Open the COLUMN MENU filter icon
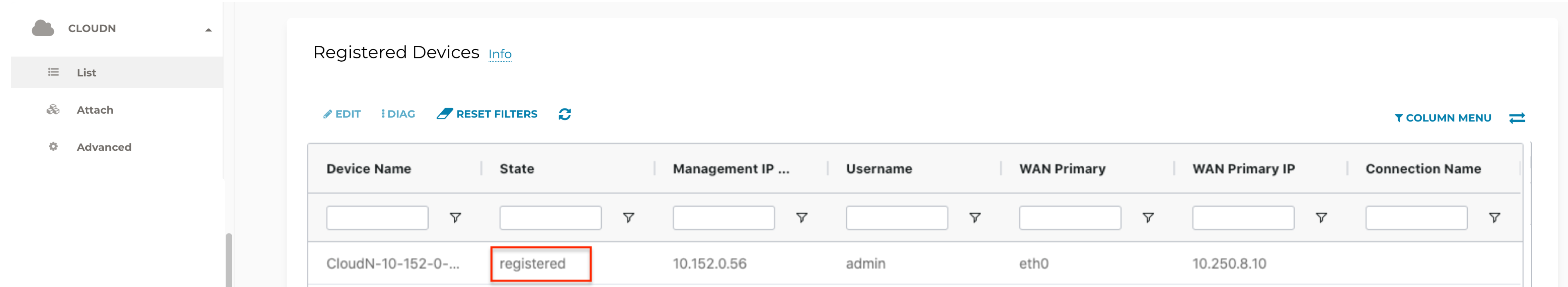Image resolution: width=1568 pixels, height=287 pixels. tap(1400, 118)
